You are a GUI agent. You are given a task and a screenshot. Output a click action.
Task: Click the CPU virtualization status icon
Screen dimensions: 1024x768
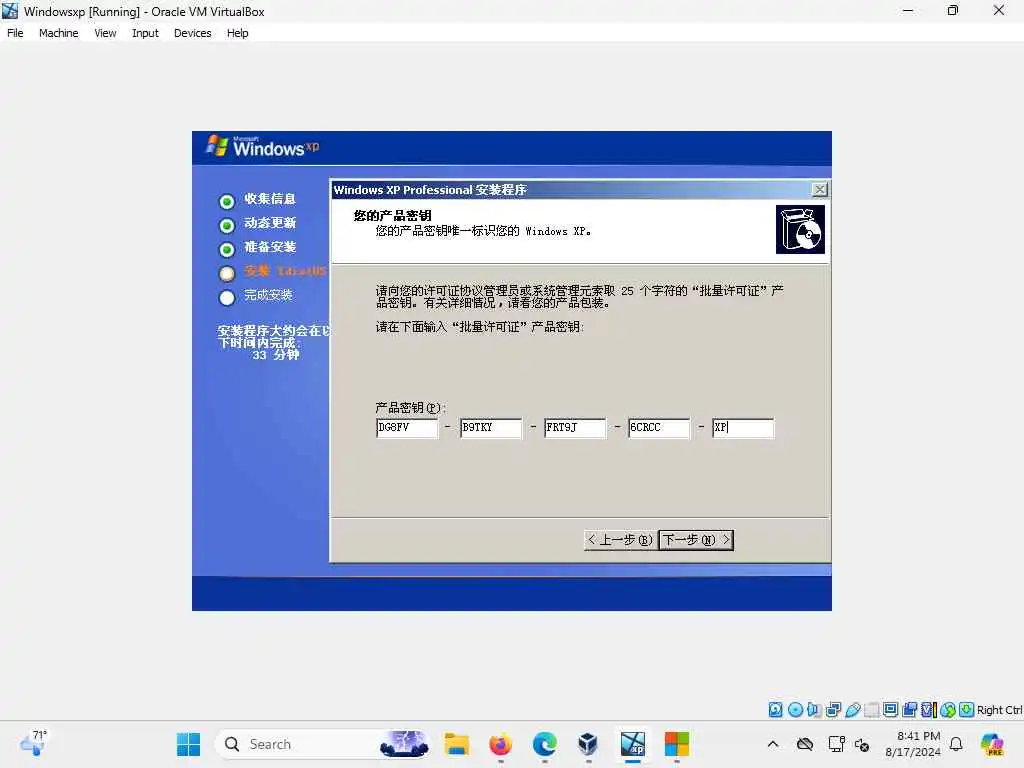929,709
